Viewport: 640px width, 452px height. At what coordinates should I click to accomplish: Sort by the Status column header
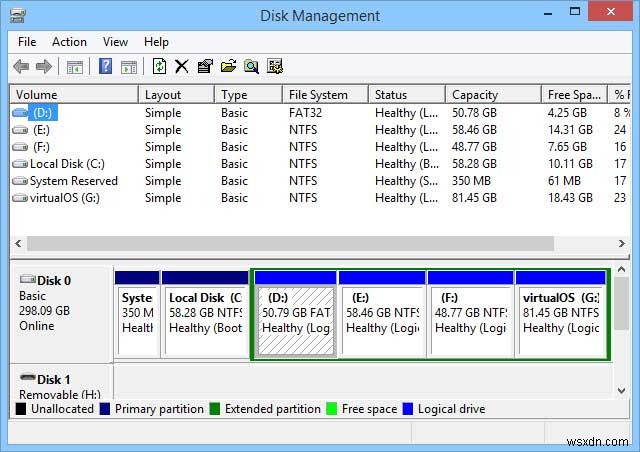[407, 95]
